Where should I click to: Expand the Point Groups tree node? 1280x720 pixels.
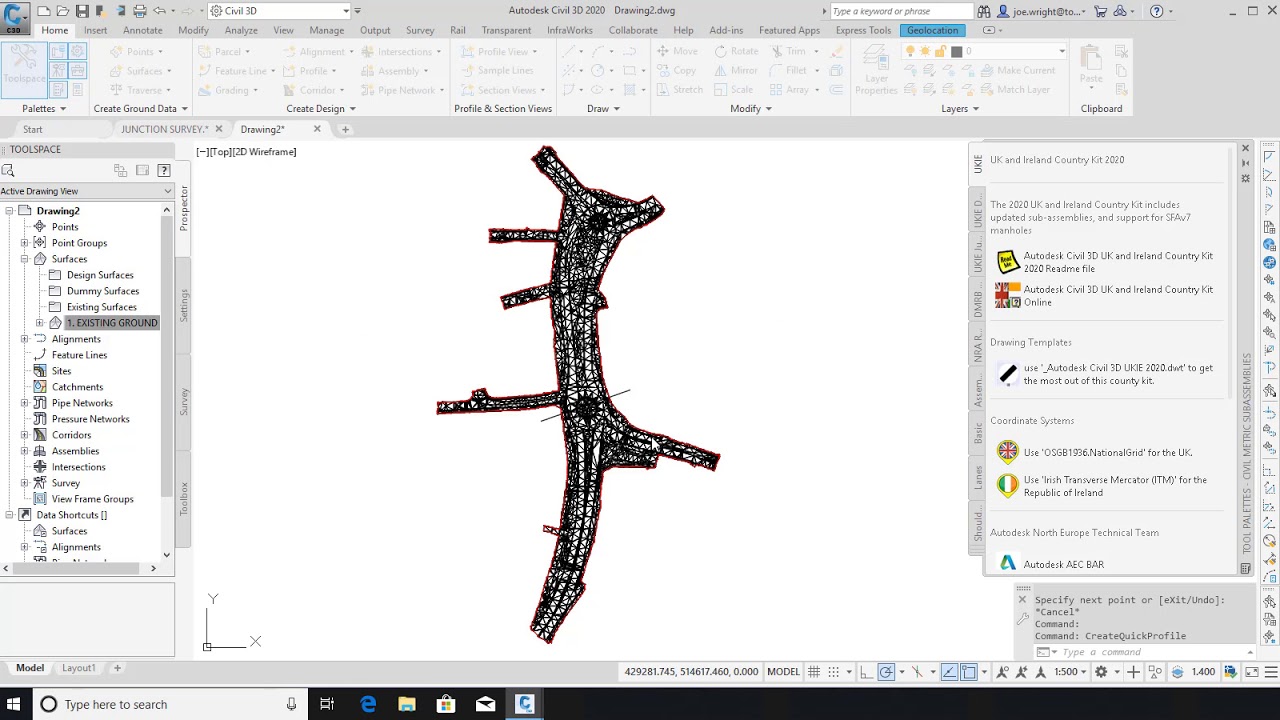pyautogui.click(x=25, y=243)
